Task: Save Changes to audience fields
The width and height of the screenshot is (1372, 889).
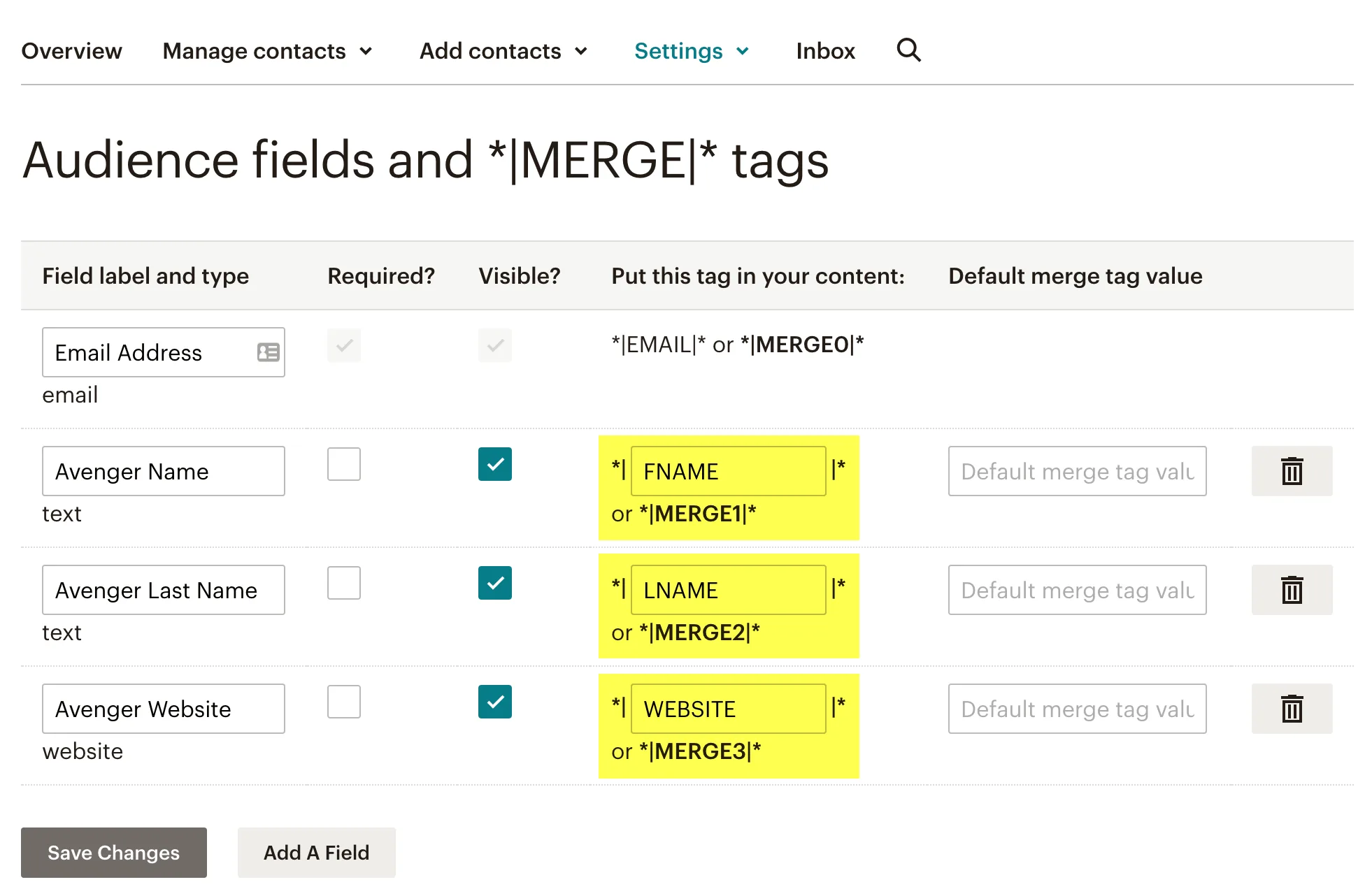Action: point(113,853)
